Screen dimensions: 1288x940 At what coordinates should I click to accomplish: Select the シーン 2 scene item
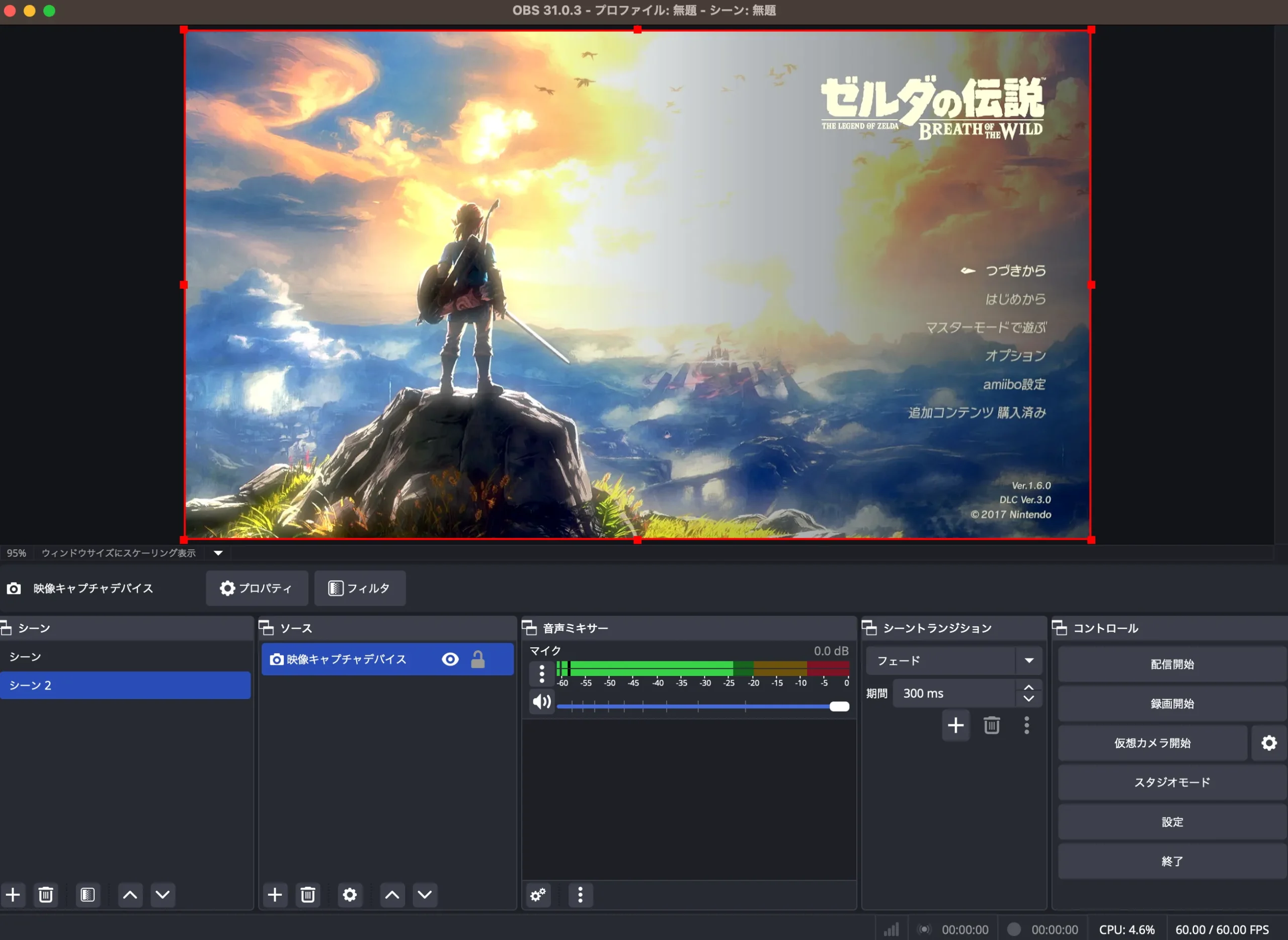[x=125, y=685]
